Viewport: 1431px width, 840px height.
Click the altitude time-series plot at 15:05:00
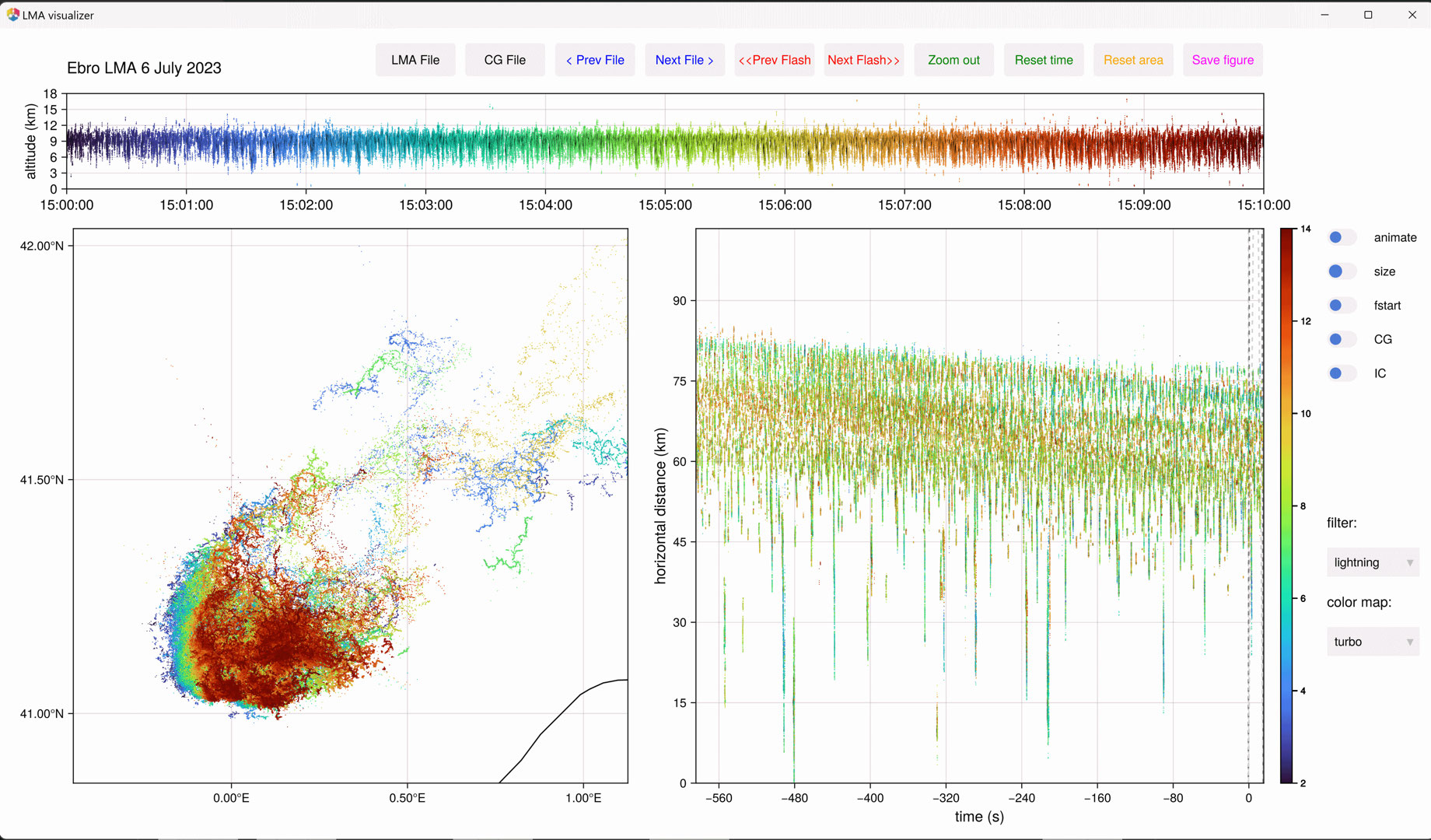coord(665,142)
